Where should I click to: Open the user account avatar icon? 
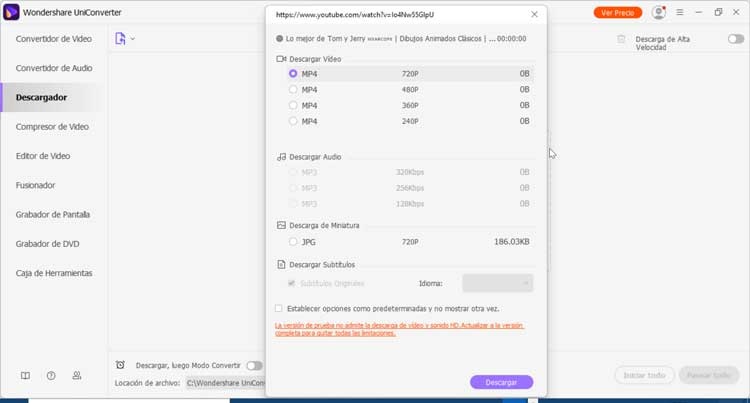[x=659, y=12]
